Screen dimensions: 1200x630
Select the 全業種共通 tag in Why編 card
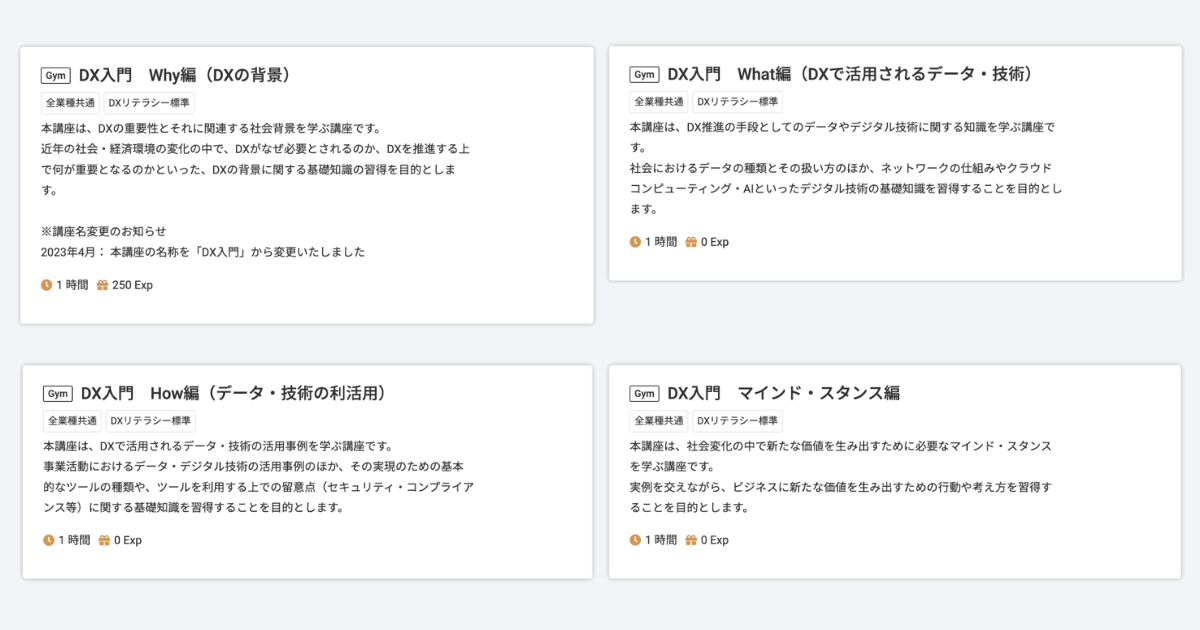70,102
